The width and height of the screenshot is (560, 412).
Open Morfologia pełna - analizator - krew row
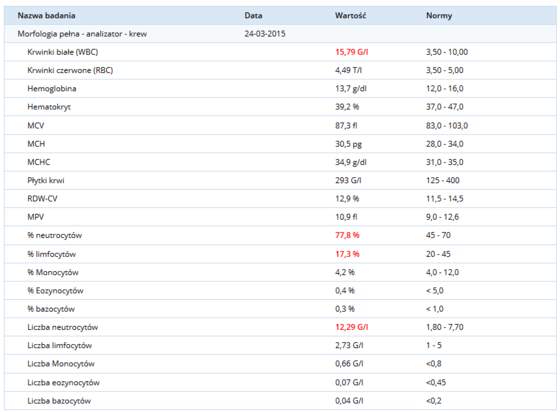(x=280, y=34)
